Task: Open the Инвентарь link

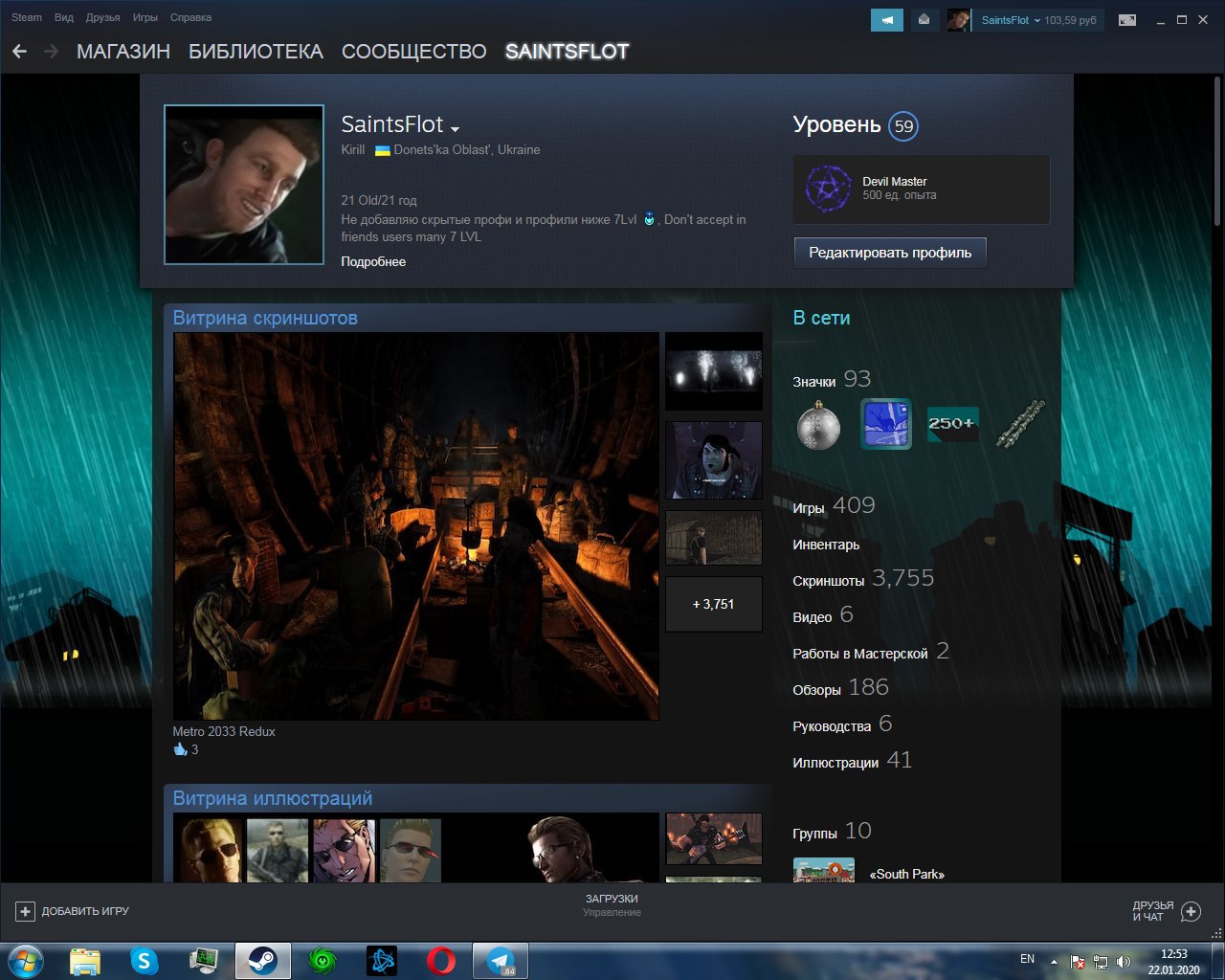Action: [826, 545]
